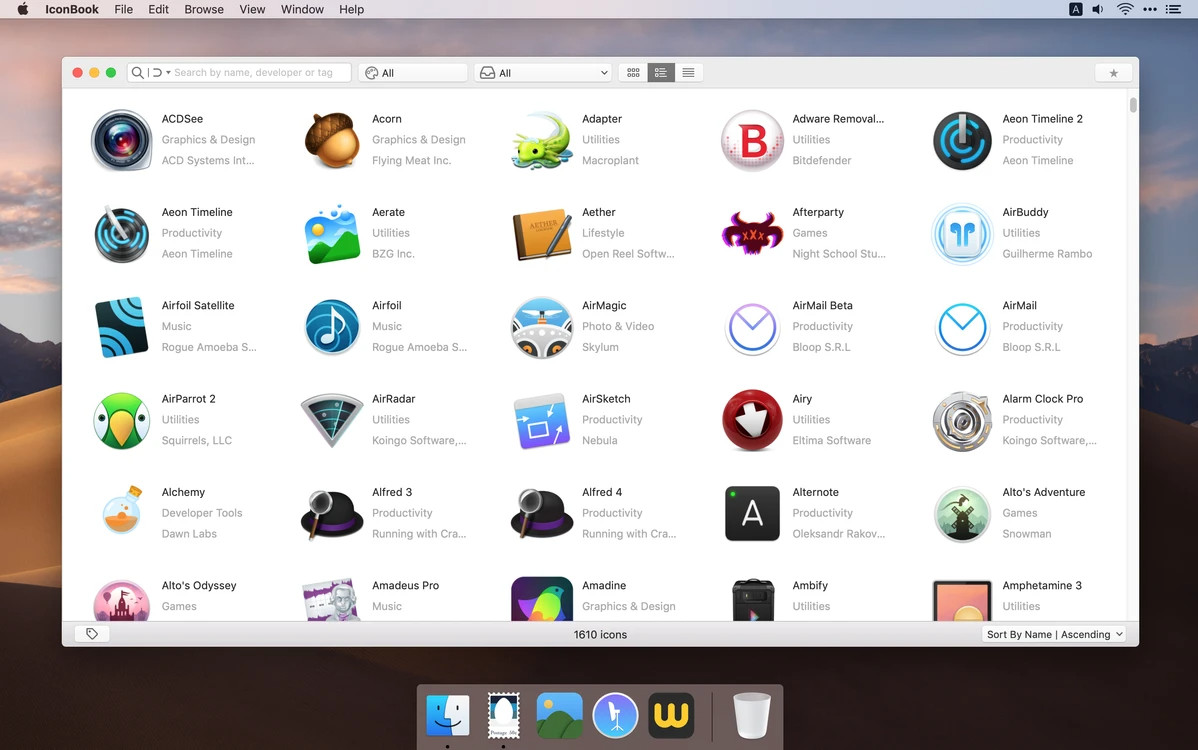1198x750 pixels.
Task: Click the Aether notebook icon
Action: [542, 234]
